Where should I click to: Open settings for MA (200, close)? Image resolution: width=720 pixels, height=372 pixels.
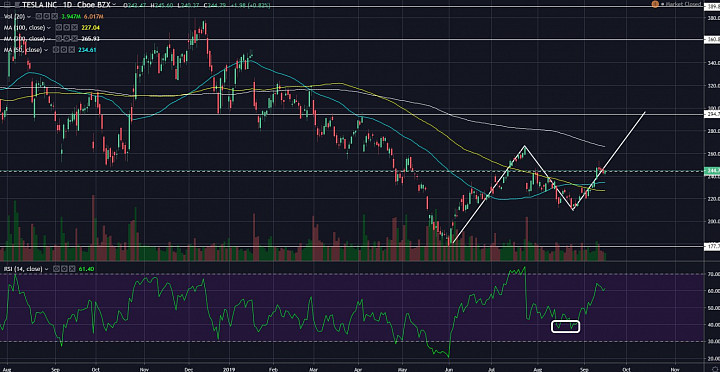point(67,39)
